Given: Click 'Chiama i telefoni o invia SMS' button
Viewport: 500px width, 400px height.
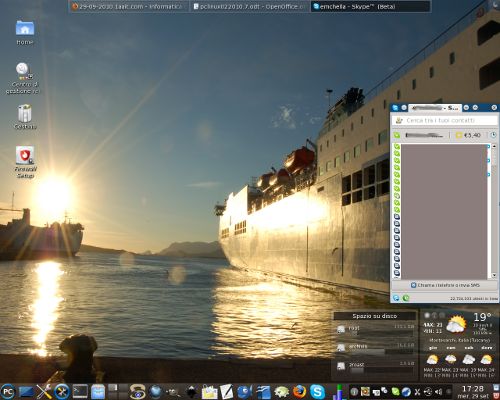Looking at the screenshot, I should tap(445, 285).
